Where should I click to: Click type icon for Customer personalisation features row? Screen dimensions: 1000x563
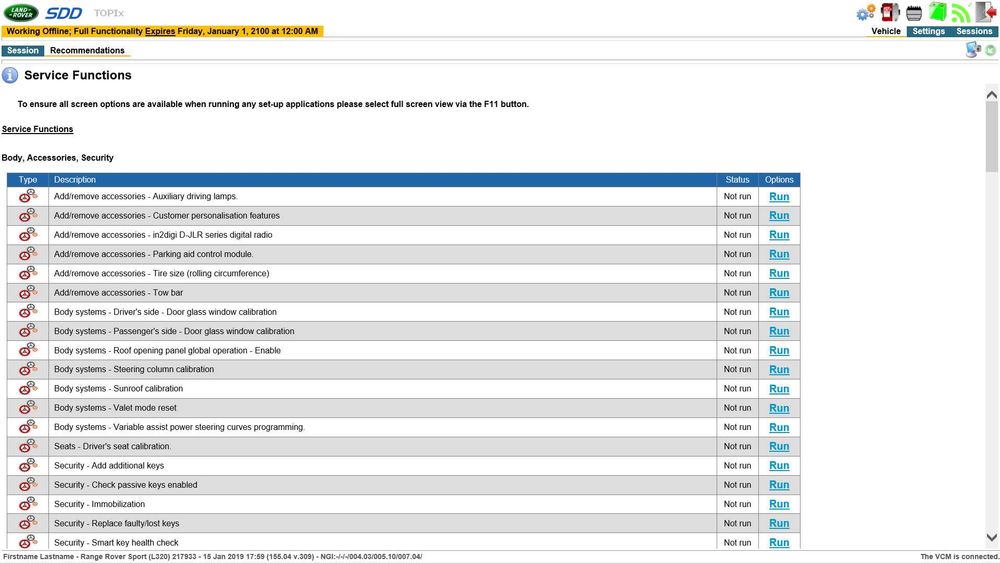pyautogui.click(x=27, y=216)
